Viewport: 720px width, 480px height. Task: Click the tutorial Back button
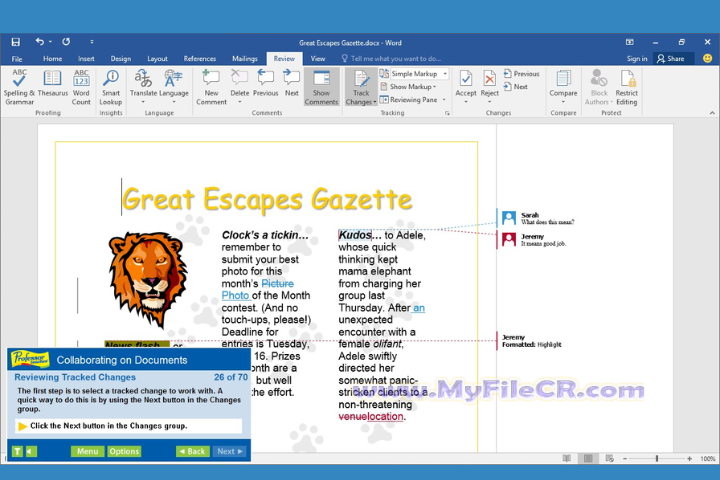193,452
